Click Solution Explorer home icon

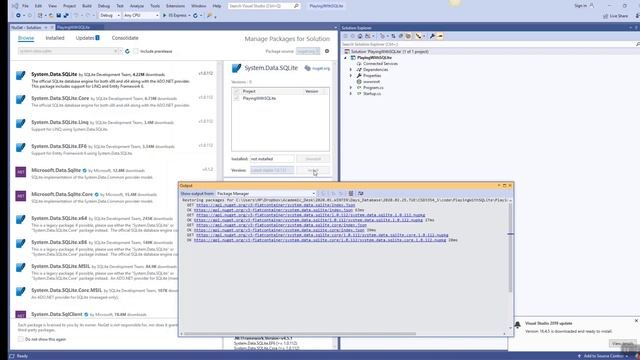pyautogui.click(x=360, y=36)
